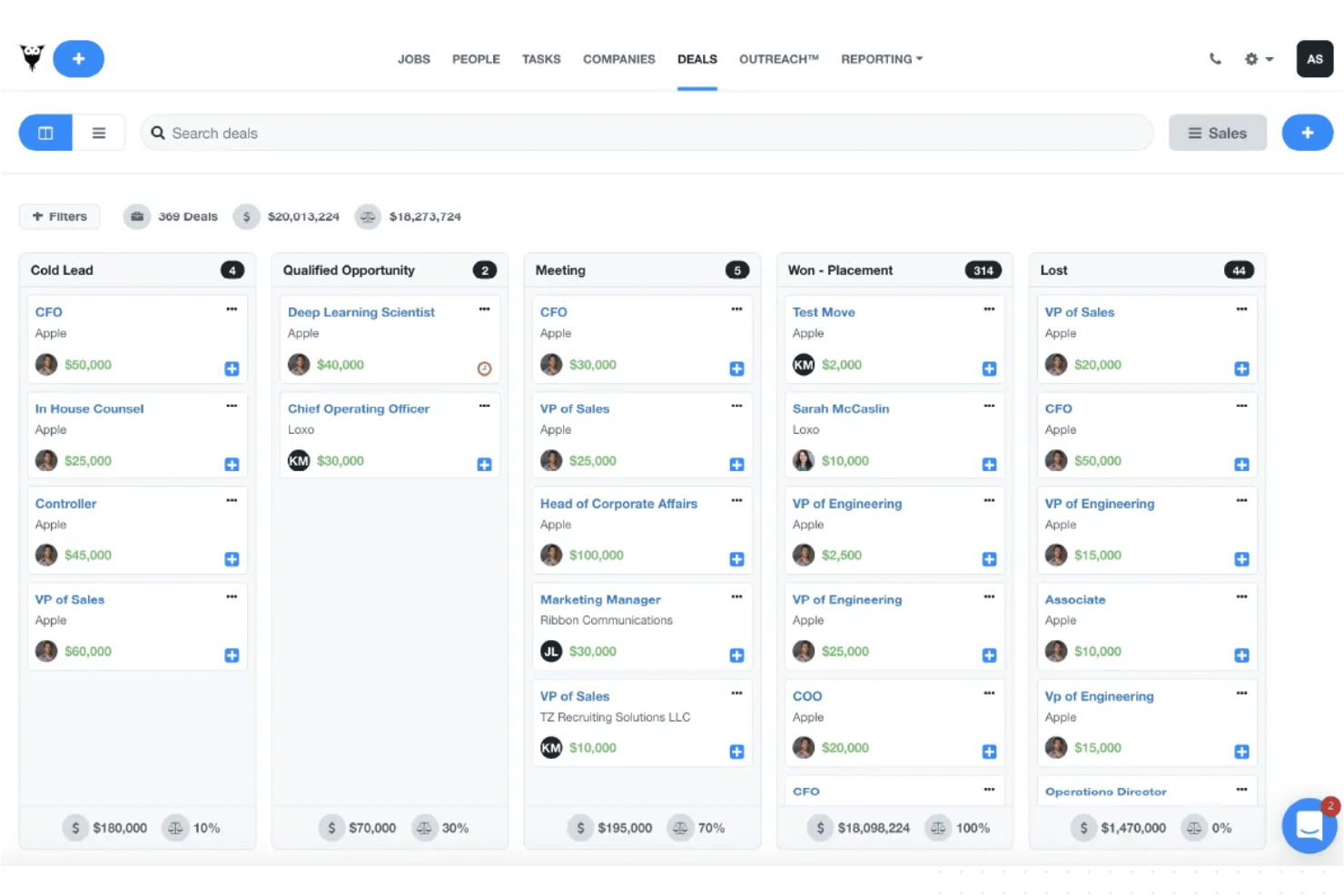This screenshot has height=896, width=1344.
Task: Click the blue plus button beside the logo
Action: [x=78, y=59]
